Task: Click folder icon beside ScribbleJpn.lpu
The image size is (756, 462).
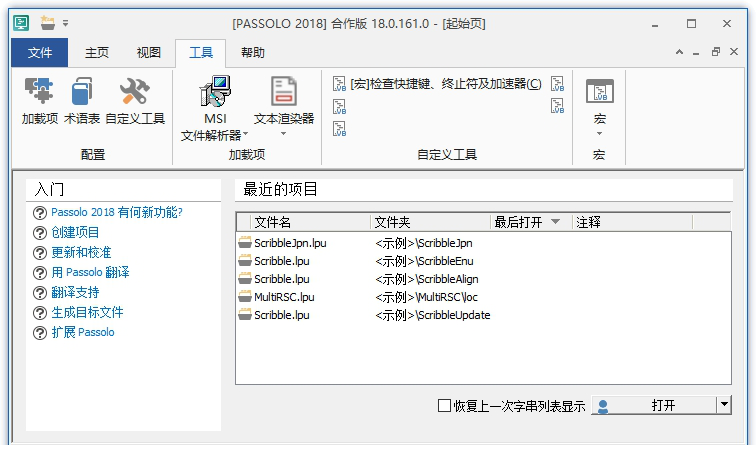Action: coord(245,243)
